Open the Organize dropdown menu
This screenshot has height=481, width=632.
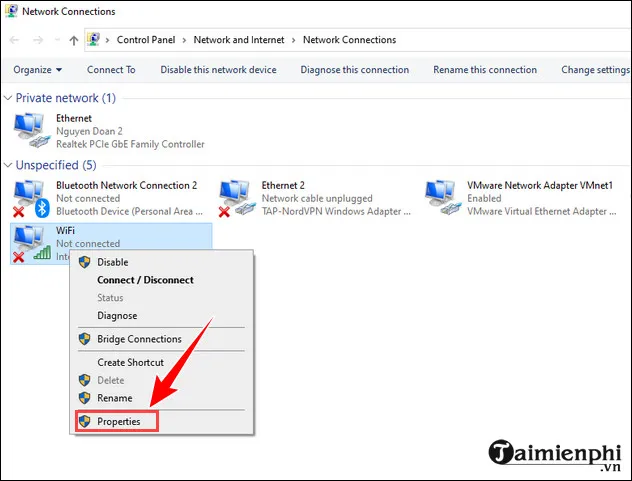38,70
